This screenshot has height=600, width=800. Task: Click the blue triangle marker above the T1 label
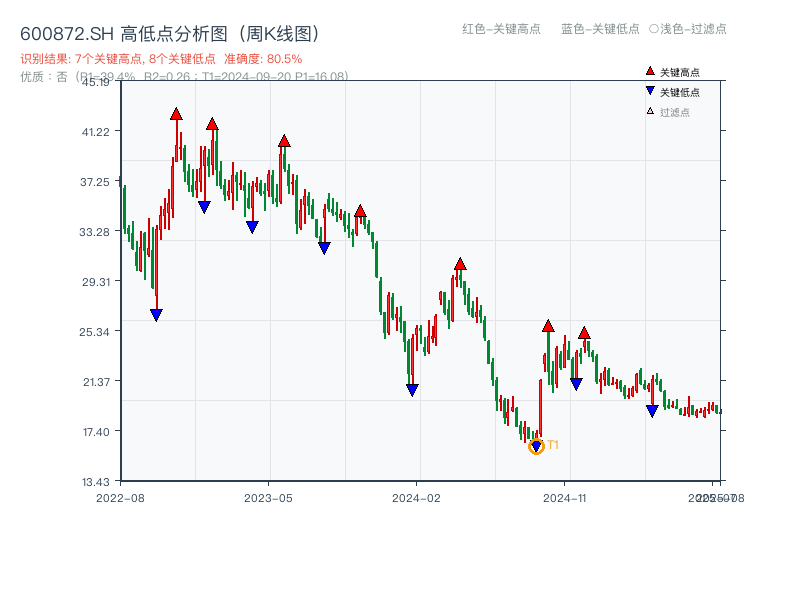(536, 445)
